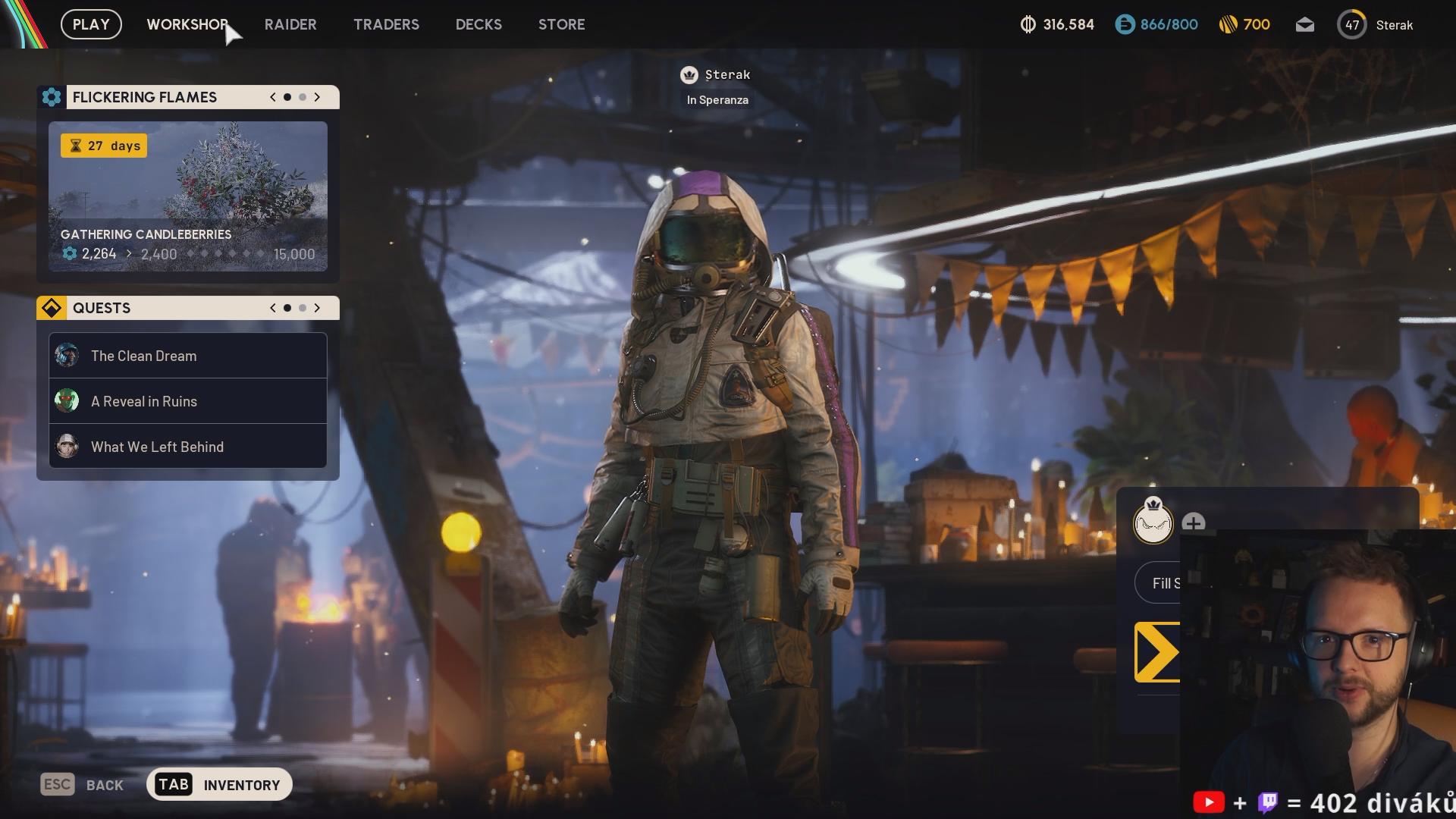Go to next Quests page arrow
The width and height of the screenshot is (1456, 819).
coord(317,308)
